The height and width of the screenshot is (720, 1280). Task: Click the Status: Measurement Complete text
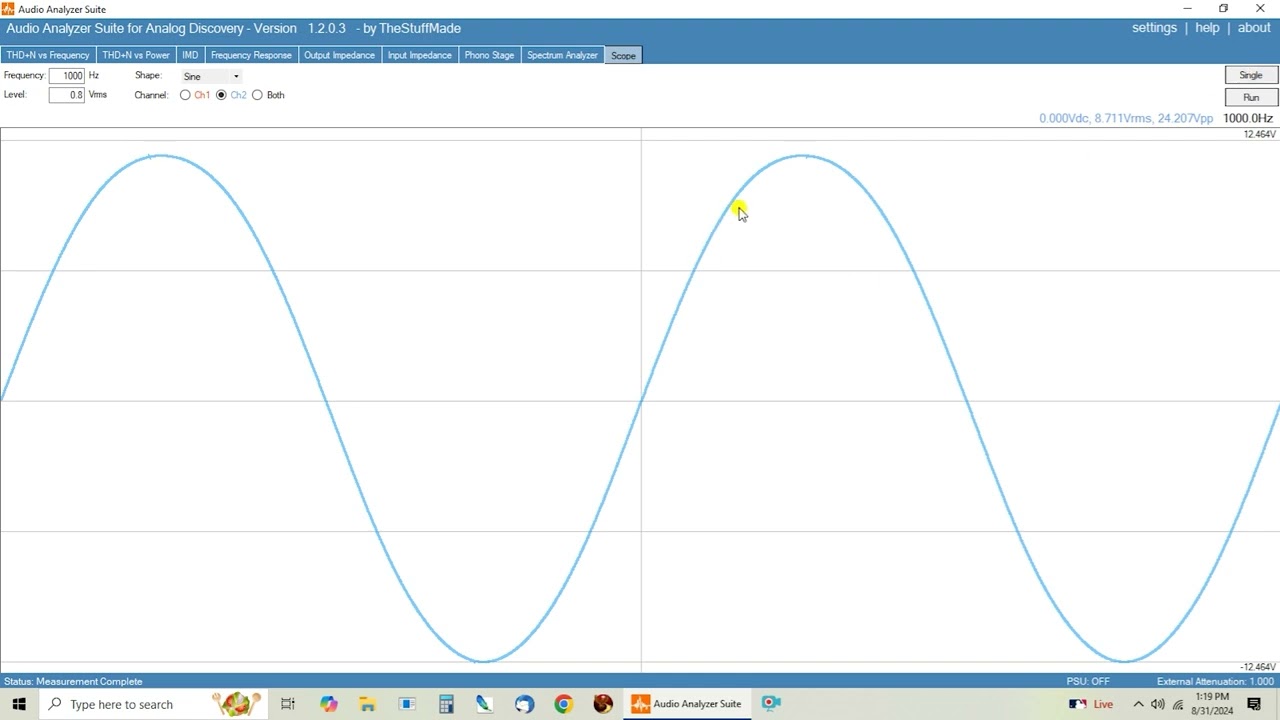(73, 681)
